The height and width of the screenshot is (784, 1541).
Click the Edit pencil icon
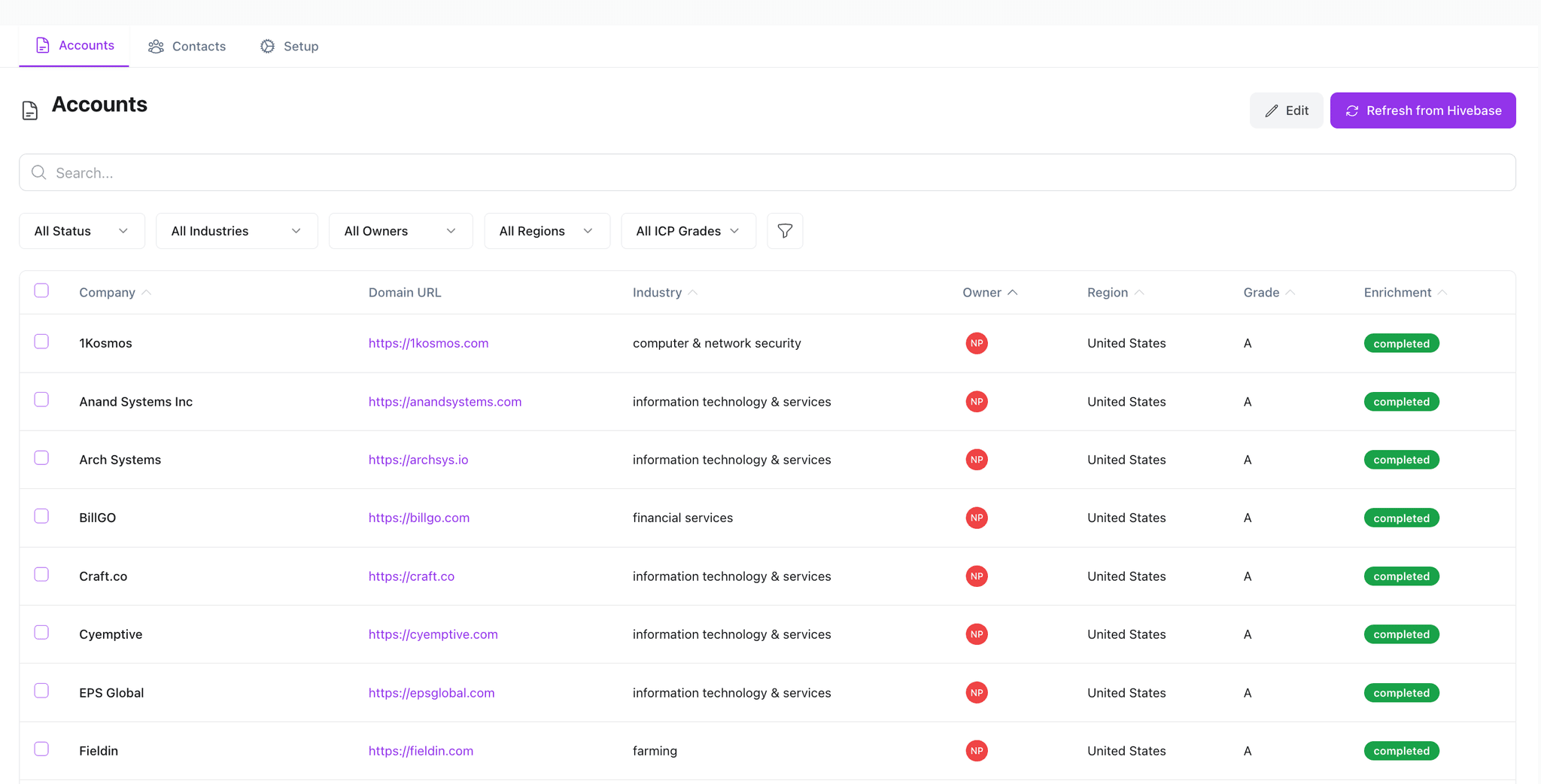pyautogui.click(x=1271, y=110)
